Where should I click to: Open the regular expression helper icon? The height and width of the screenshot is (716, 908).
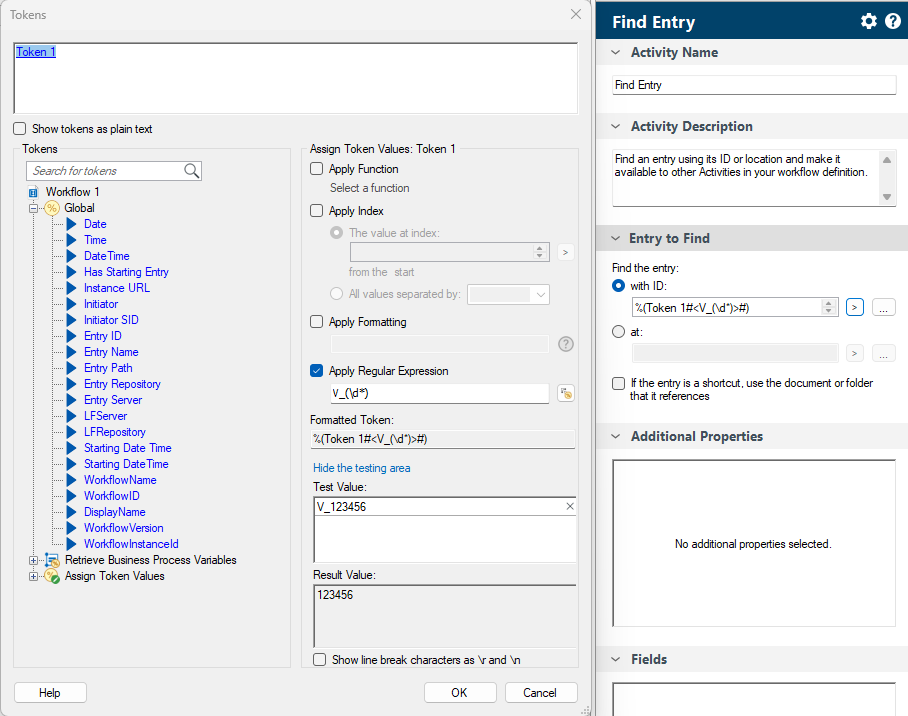click(x=565, y=394)
